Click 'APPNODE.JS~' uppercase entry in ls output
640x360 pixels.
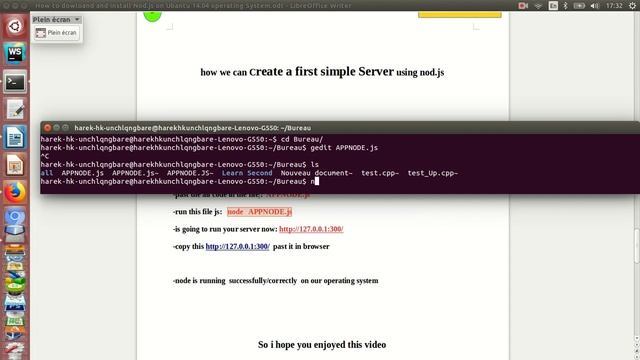[x=190, y=173]
